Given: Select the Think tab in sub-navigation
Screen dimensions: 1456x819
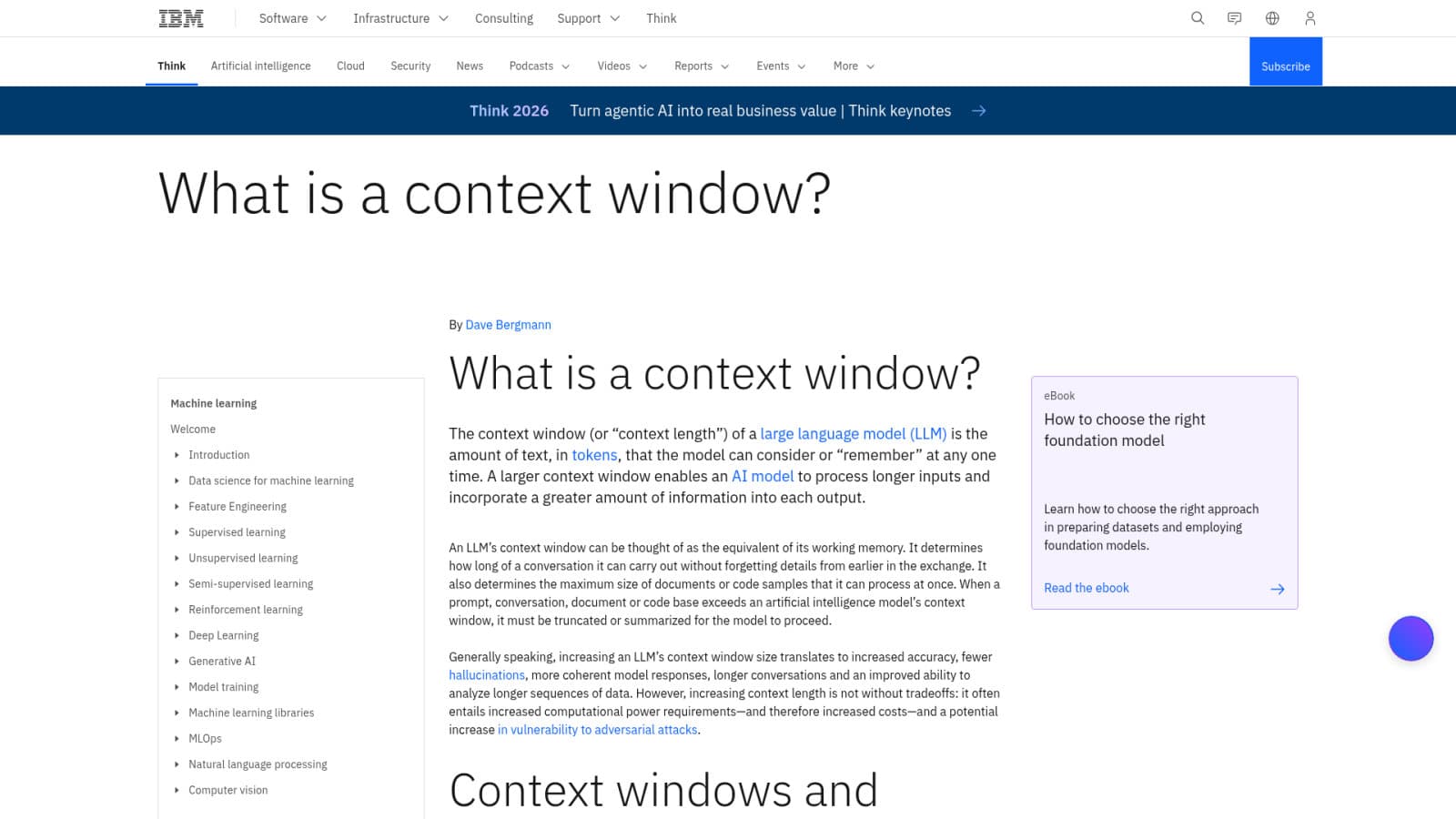Looking at the screenshot, I should (x=171, y=66).
